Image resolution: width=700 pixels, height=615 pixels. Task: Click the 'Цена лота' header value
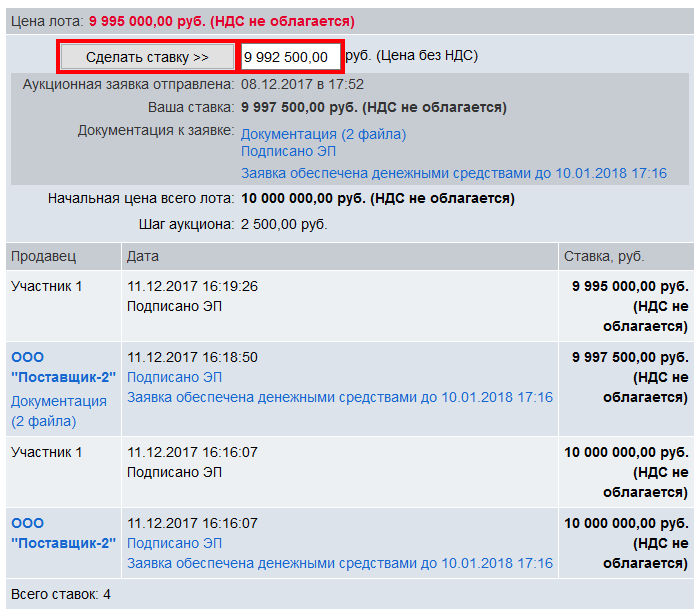point(221,21)
